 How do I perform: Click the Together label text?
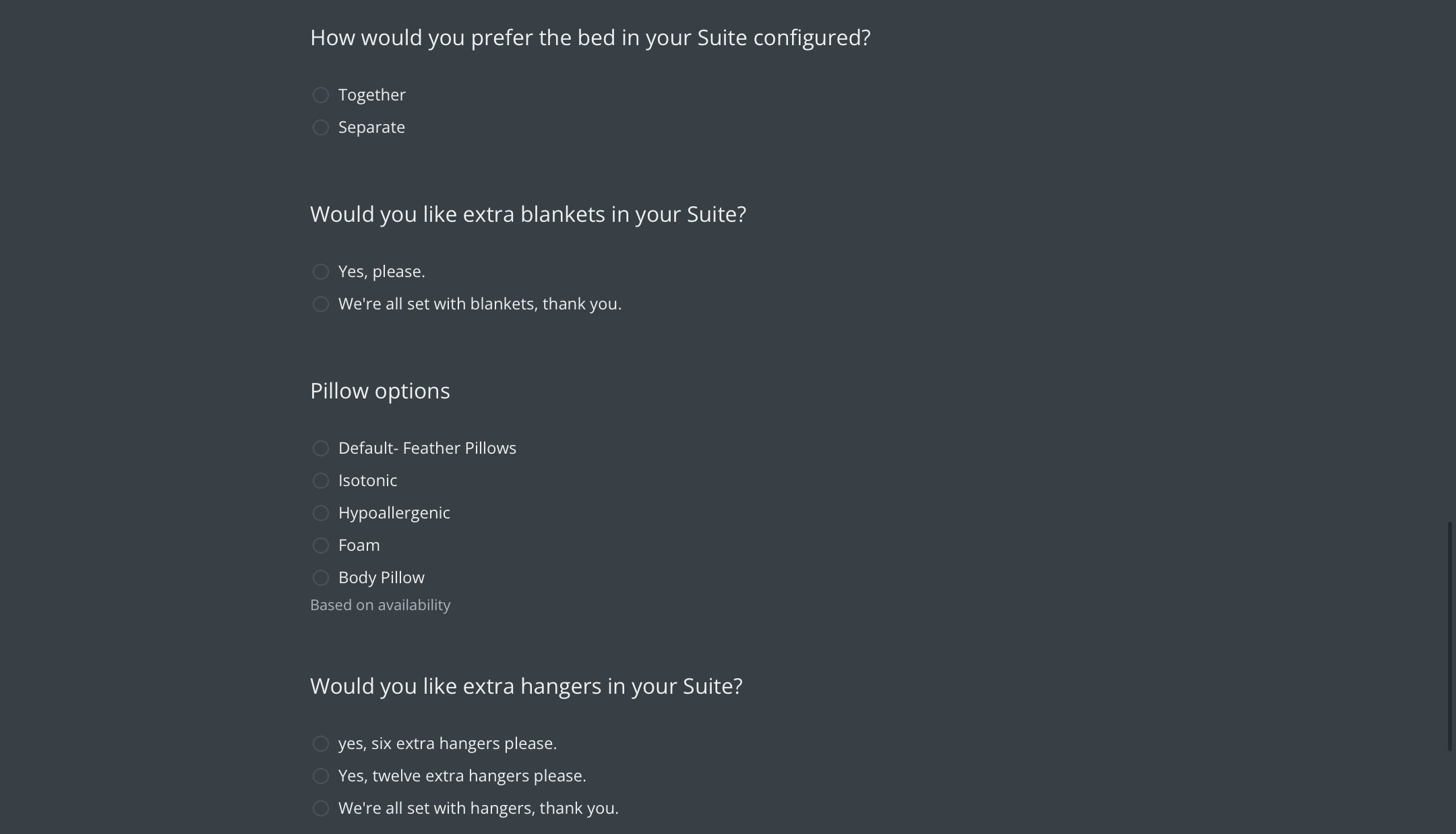pos(372,95)
